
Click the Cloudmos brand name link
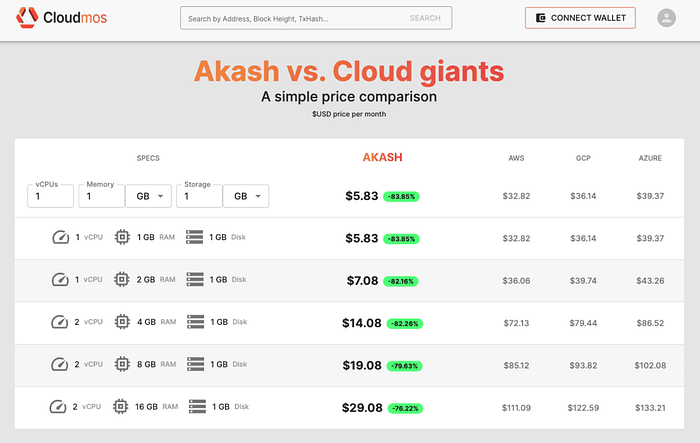[x=75, y=17]
